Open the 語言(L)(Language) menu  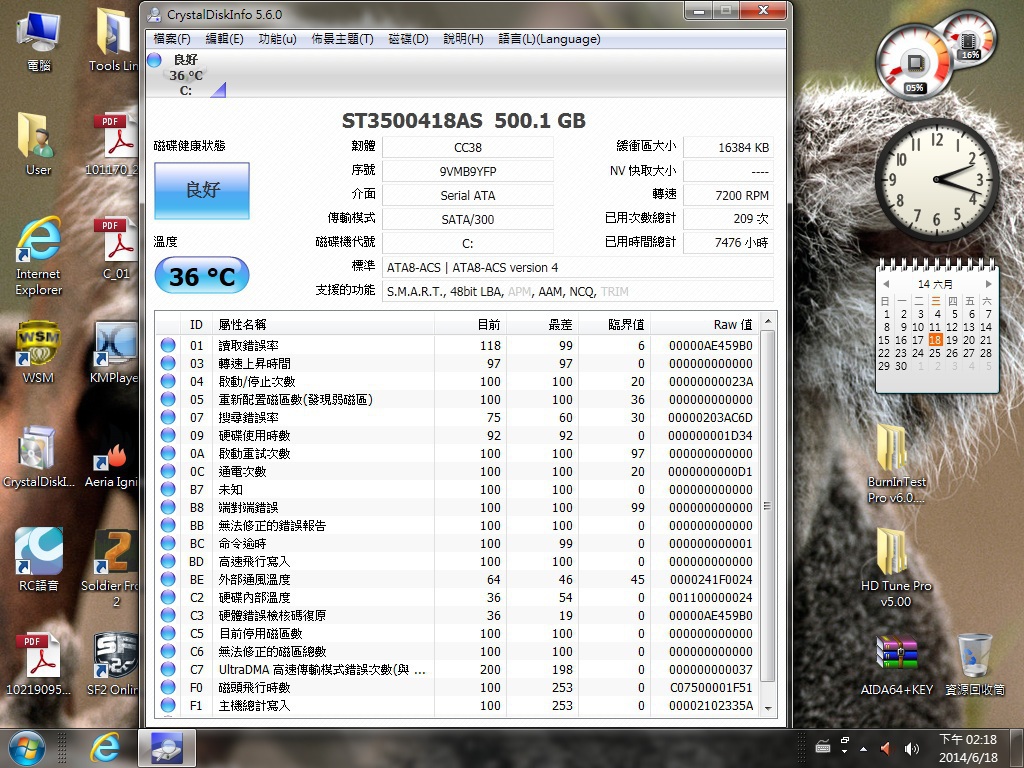click(x=549, y=39)
